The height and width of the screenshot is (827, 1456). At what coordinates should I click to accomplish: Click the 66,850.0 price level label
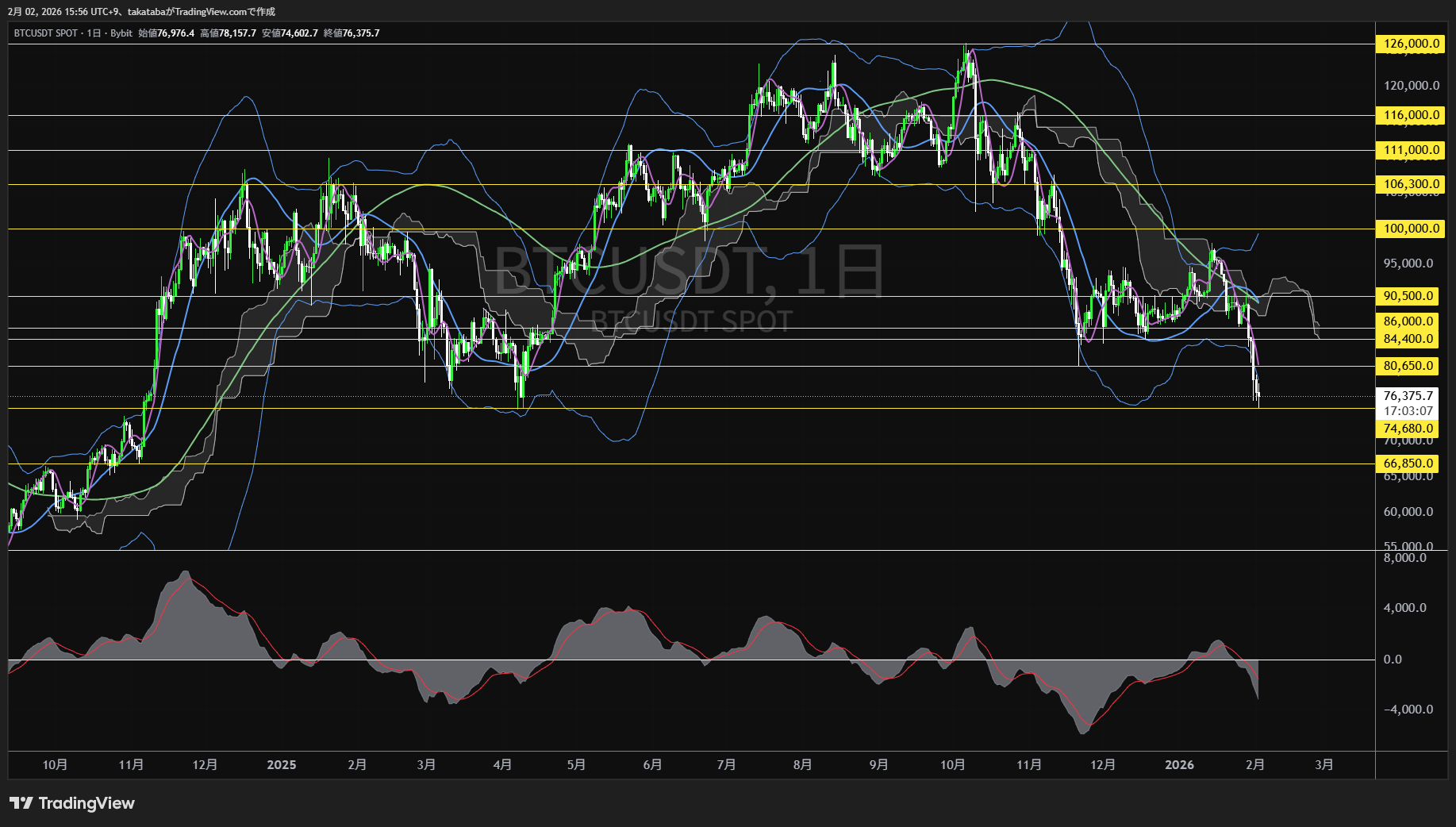coord(1408,464)
